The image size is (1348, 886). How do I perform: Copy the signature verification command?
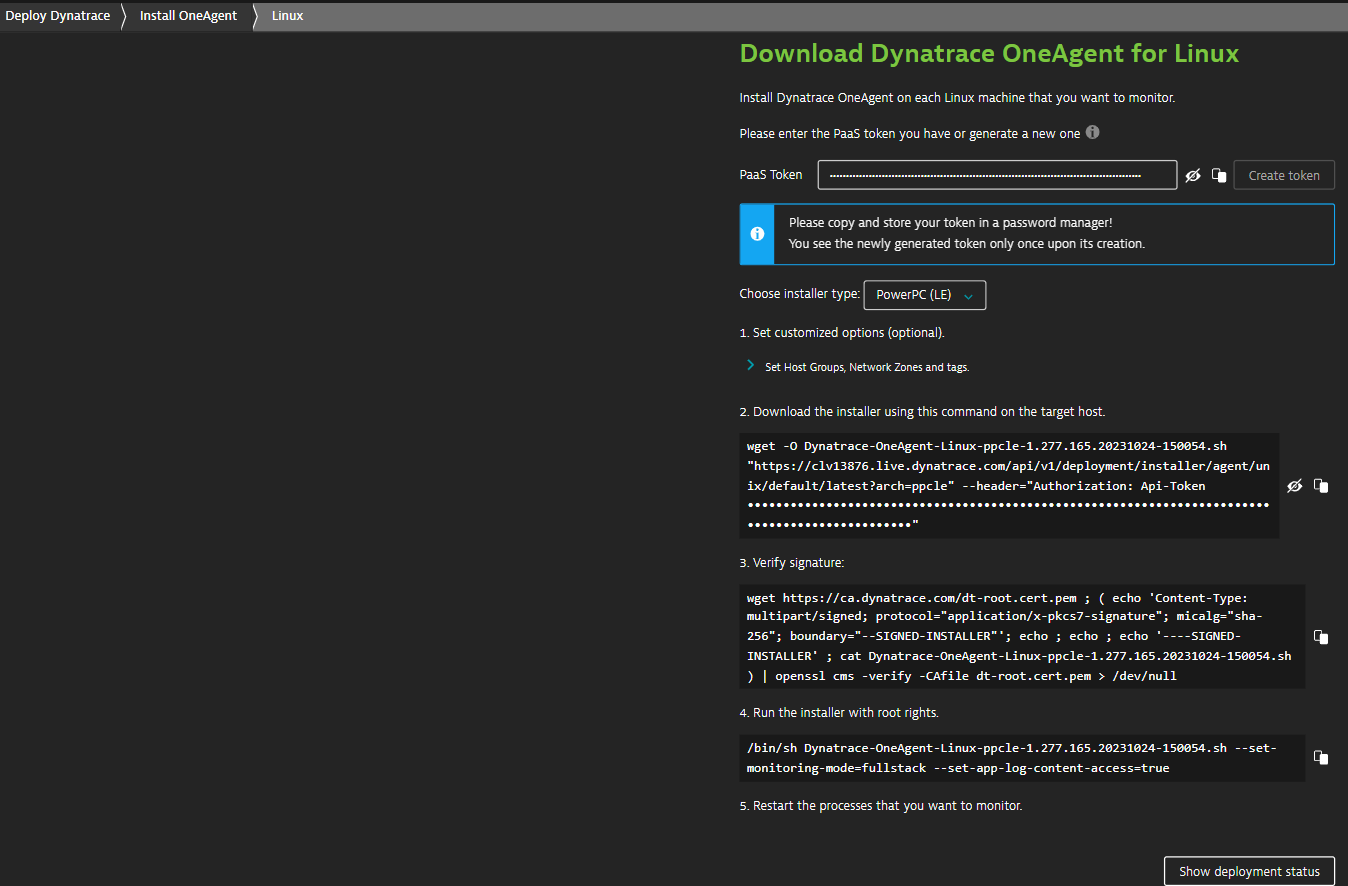(1321, 637)
